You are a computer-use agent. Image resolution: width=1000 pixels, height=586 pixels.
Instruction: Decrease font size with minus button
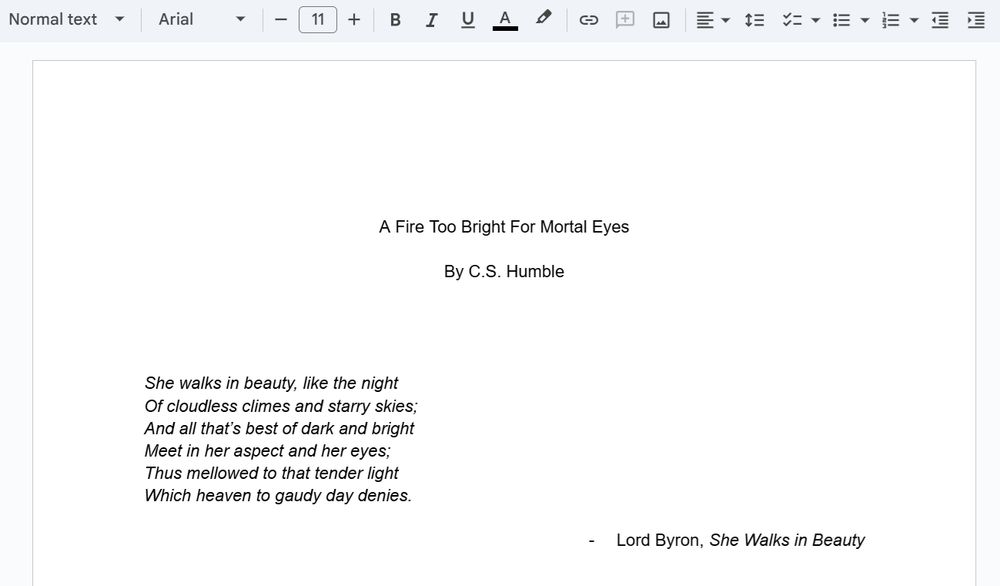pos(281,20)
